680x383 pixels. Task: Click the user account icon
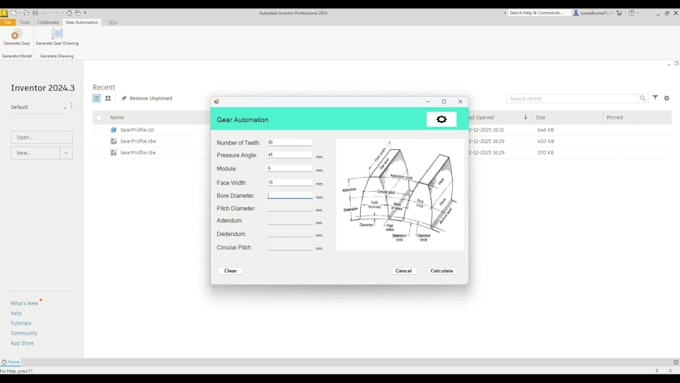[x=576, y=13]
